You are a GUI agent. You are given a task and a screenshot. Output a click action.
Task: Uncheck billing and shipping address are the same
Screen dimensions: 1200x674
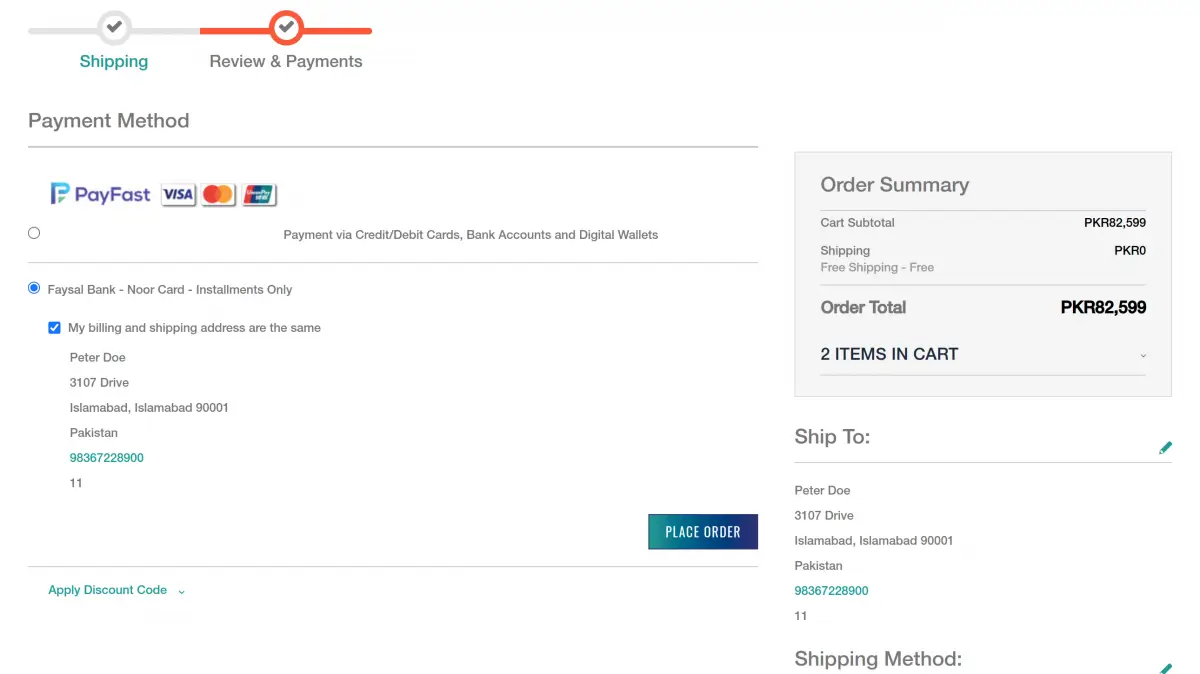[54, 327]
